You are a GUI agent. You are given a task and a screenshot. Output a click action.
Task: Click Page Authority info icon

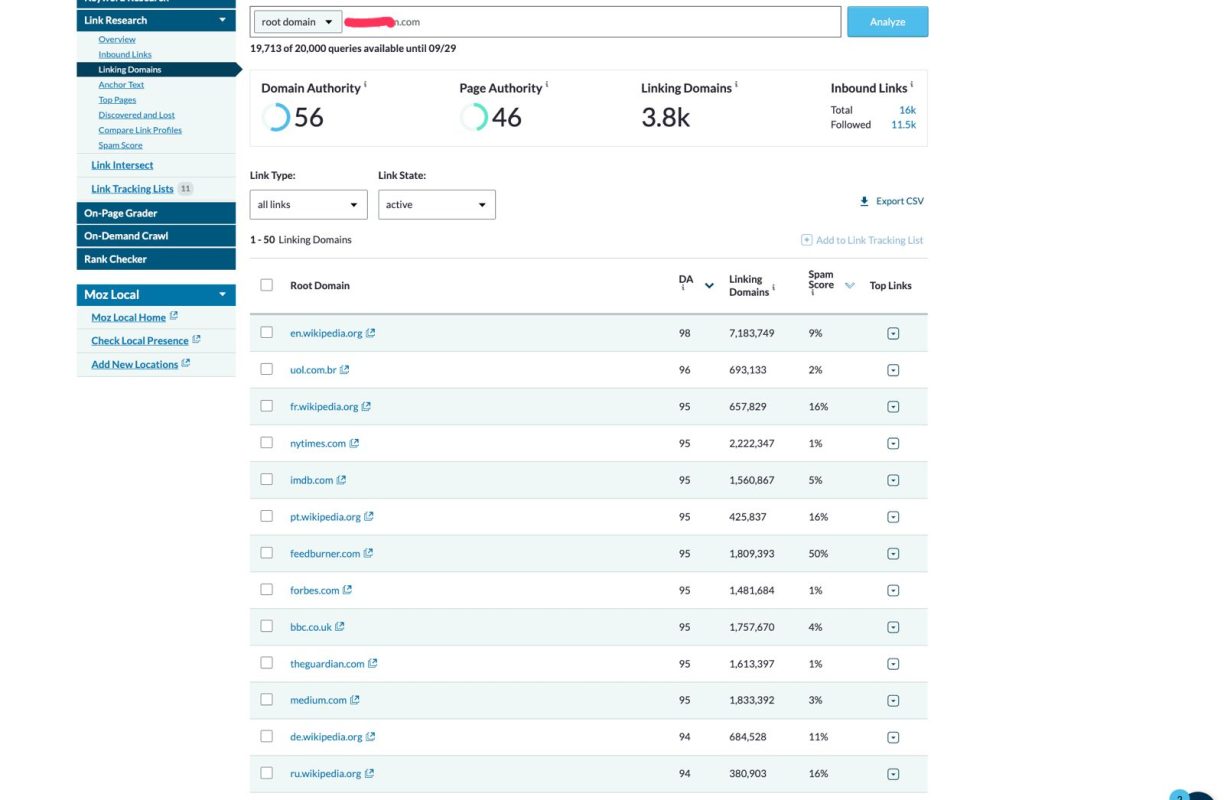(x=547, y=85)
